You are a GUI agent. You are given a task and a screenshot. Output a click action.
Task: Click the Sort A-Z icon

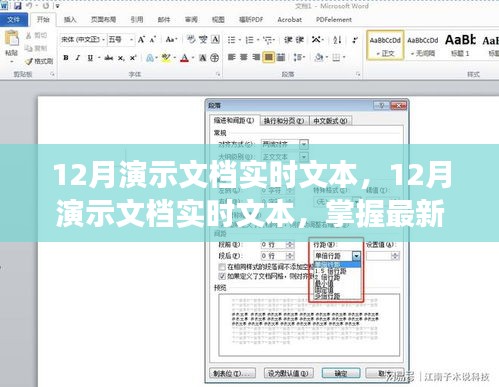[337, 40]
